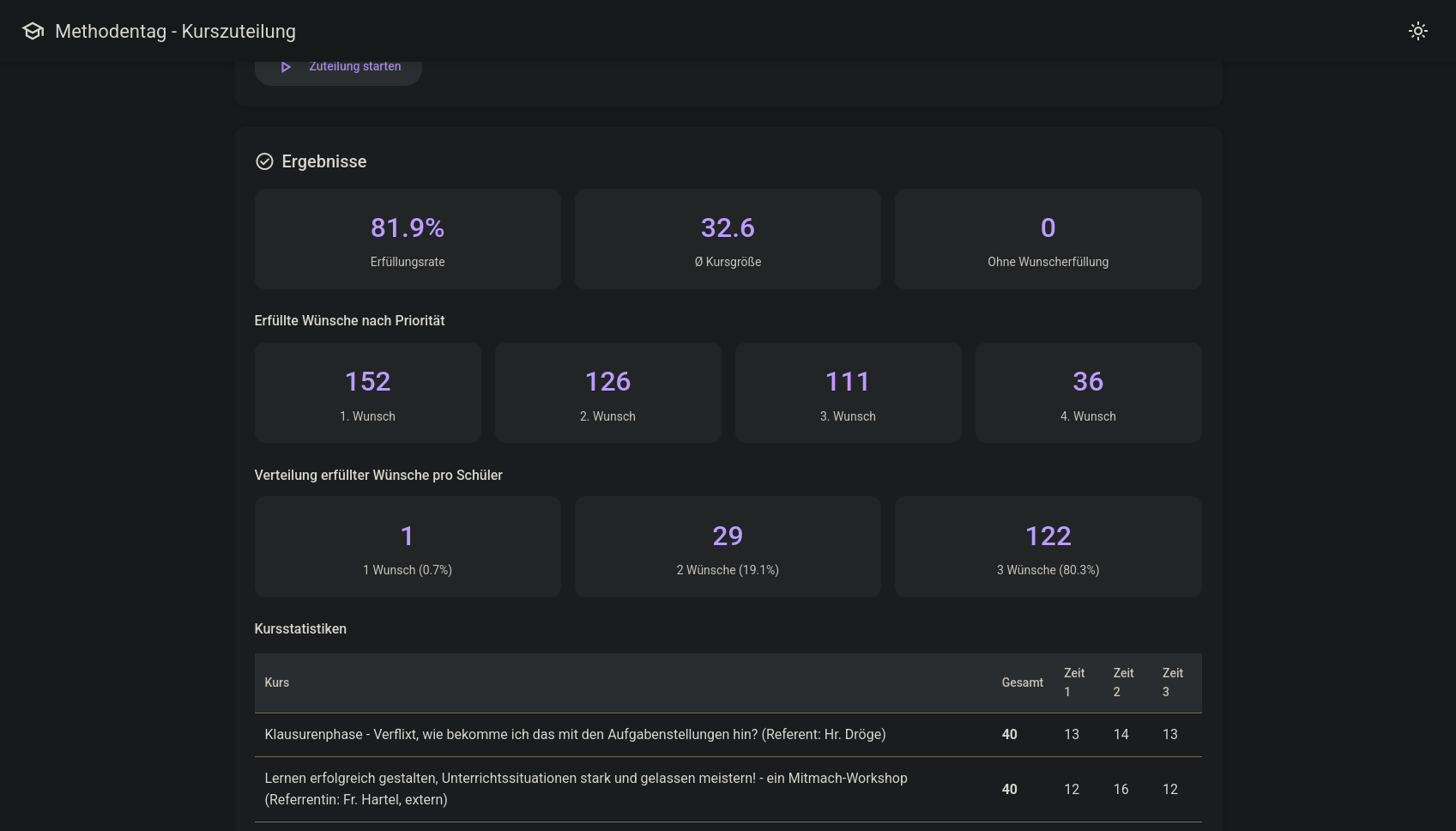Select the Klausurenphase course row
Viewport: 1456px width, 831px height.
point(575,735)
